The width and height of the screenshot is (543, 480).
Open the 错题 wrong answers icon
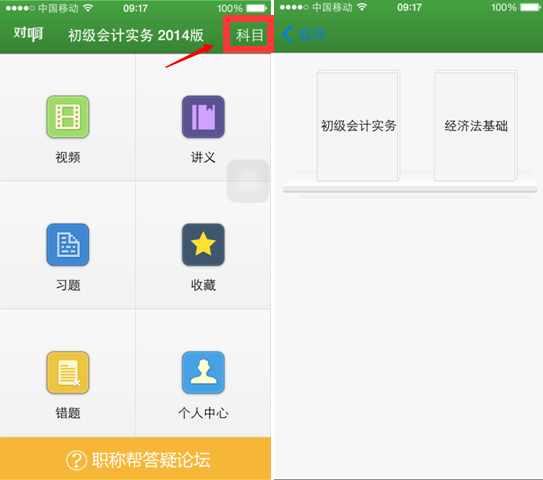pos(68,372)
